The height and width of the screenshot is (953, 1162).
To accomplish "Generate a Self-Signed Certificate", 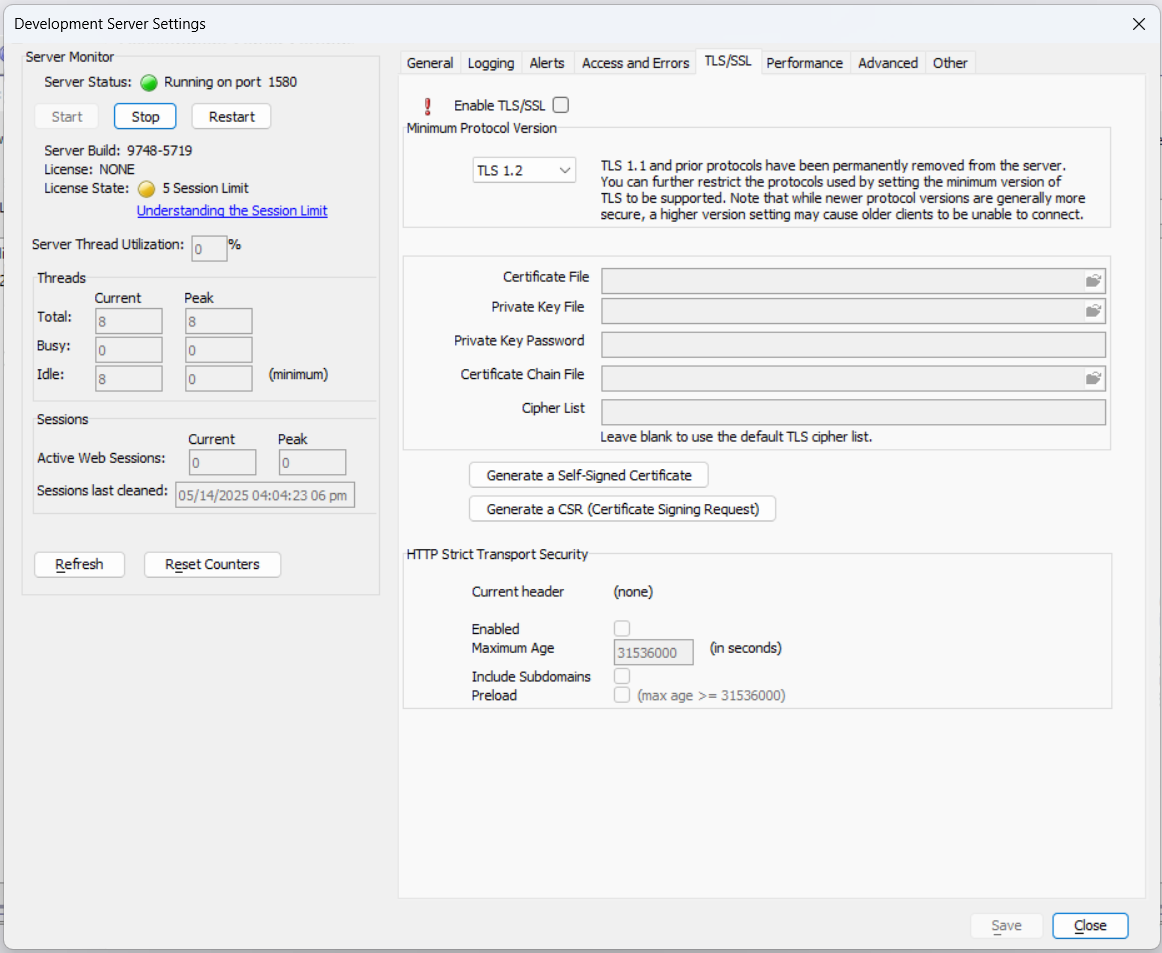I will [588, 475].
